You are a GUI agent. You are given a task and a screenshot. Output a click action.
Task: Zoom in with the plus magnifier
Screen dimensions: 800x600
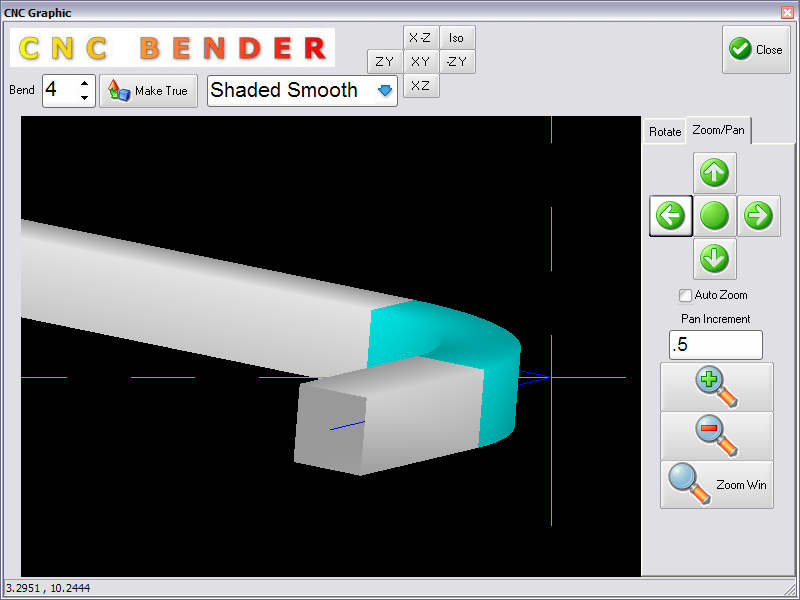click(716, 386)
